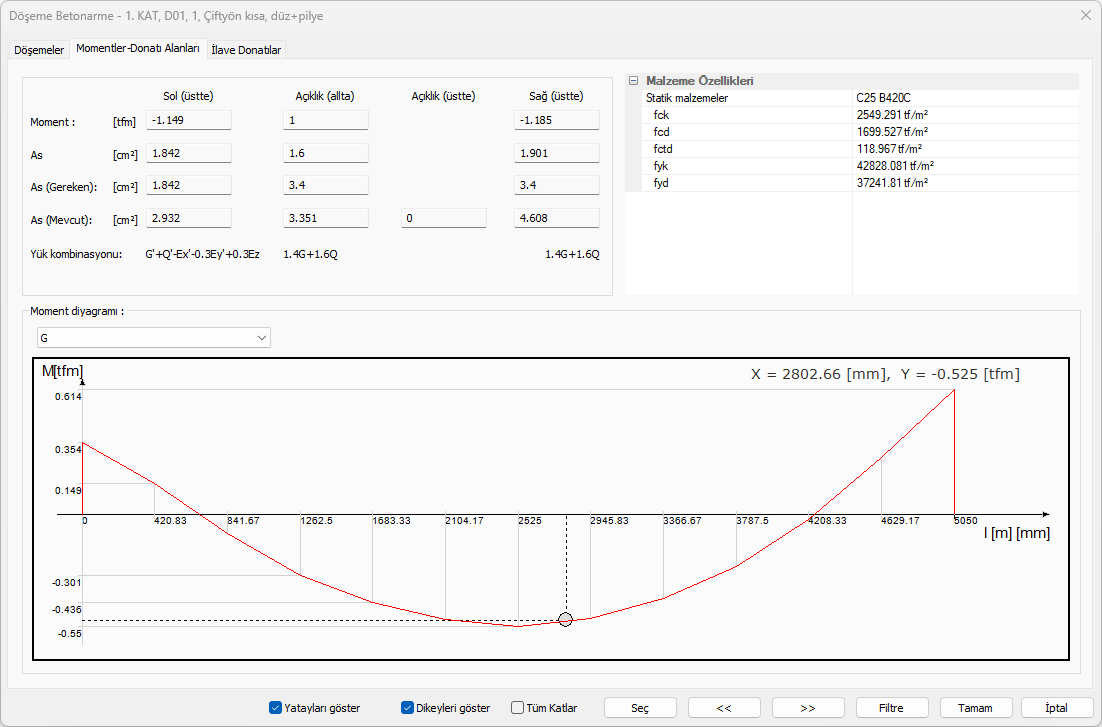
Task: Cancel the dialog with İptal
Action: pos(1056,708)
